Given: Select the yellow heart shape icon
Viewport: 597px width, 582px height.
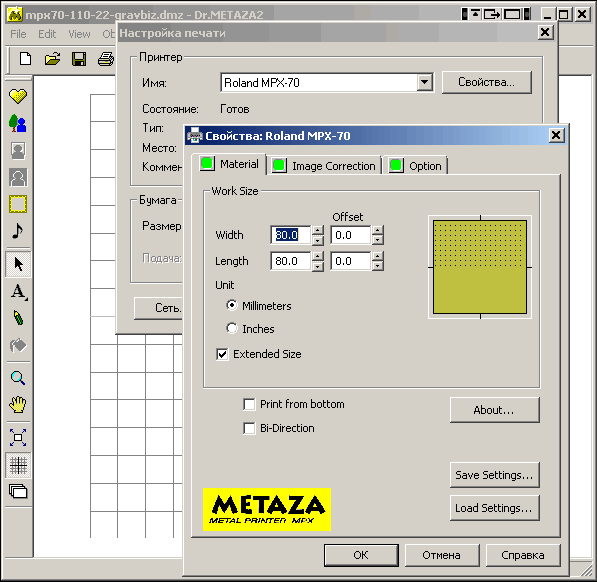Looking at the screenshot, I should (18, 96).
